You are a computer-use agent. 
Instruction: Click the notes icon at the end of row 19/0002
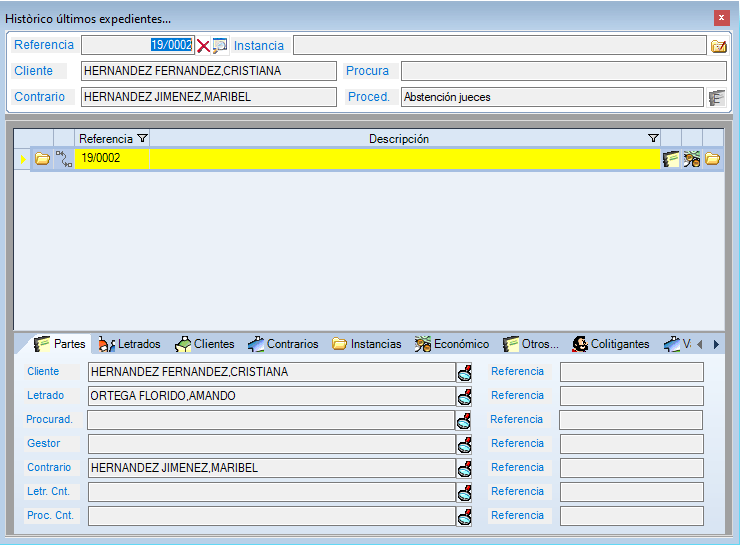[671, 158]
